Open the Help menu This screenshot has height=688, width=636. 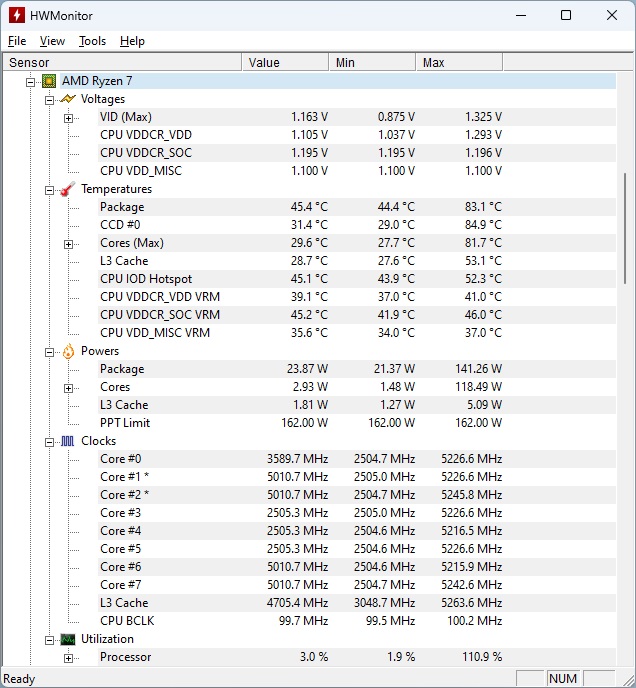(x=132, y=41)
